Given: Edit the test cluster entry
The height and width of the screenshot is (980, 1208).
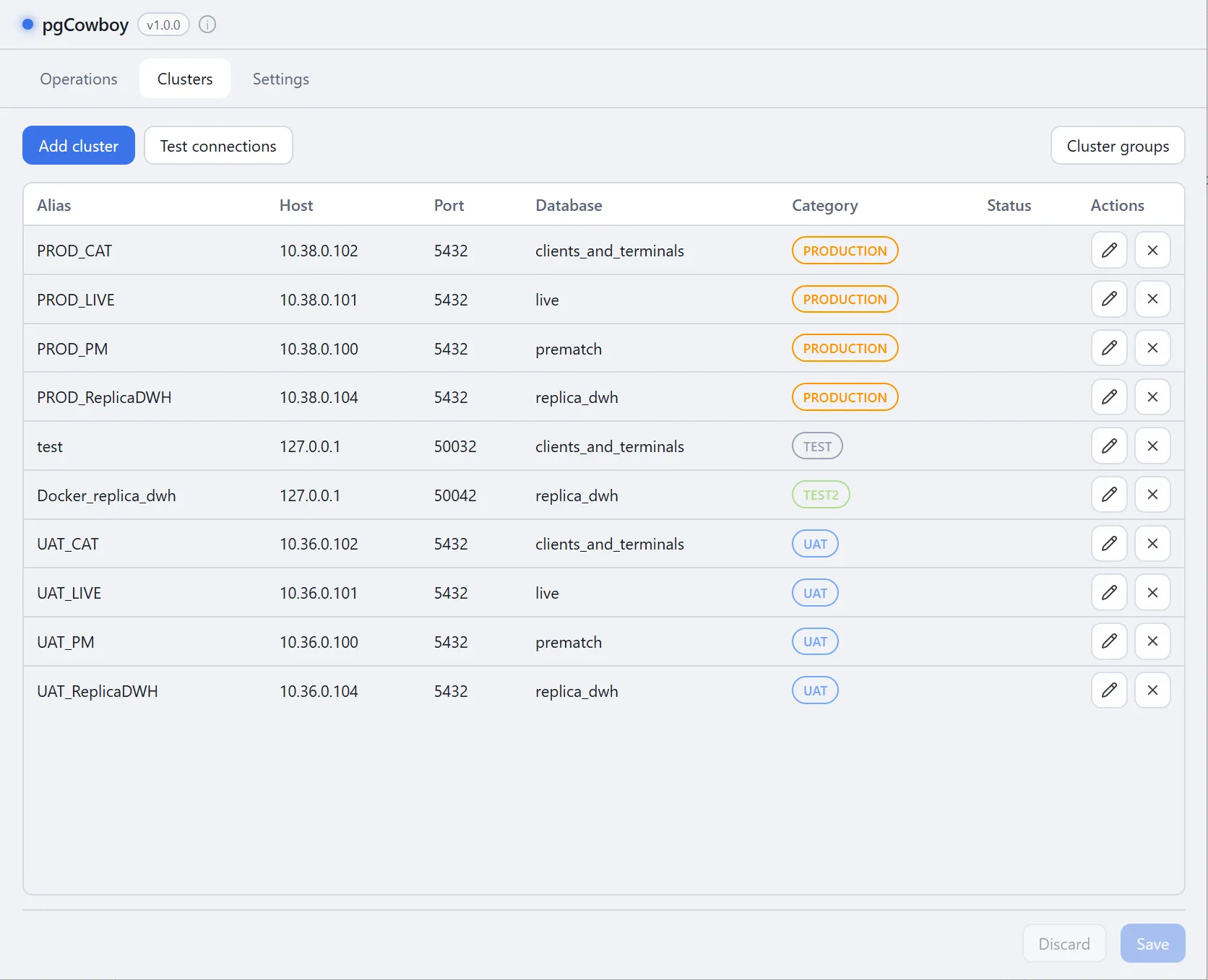Looking at the screenshot, I should pos(1109,446).
